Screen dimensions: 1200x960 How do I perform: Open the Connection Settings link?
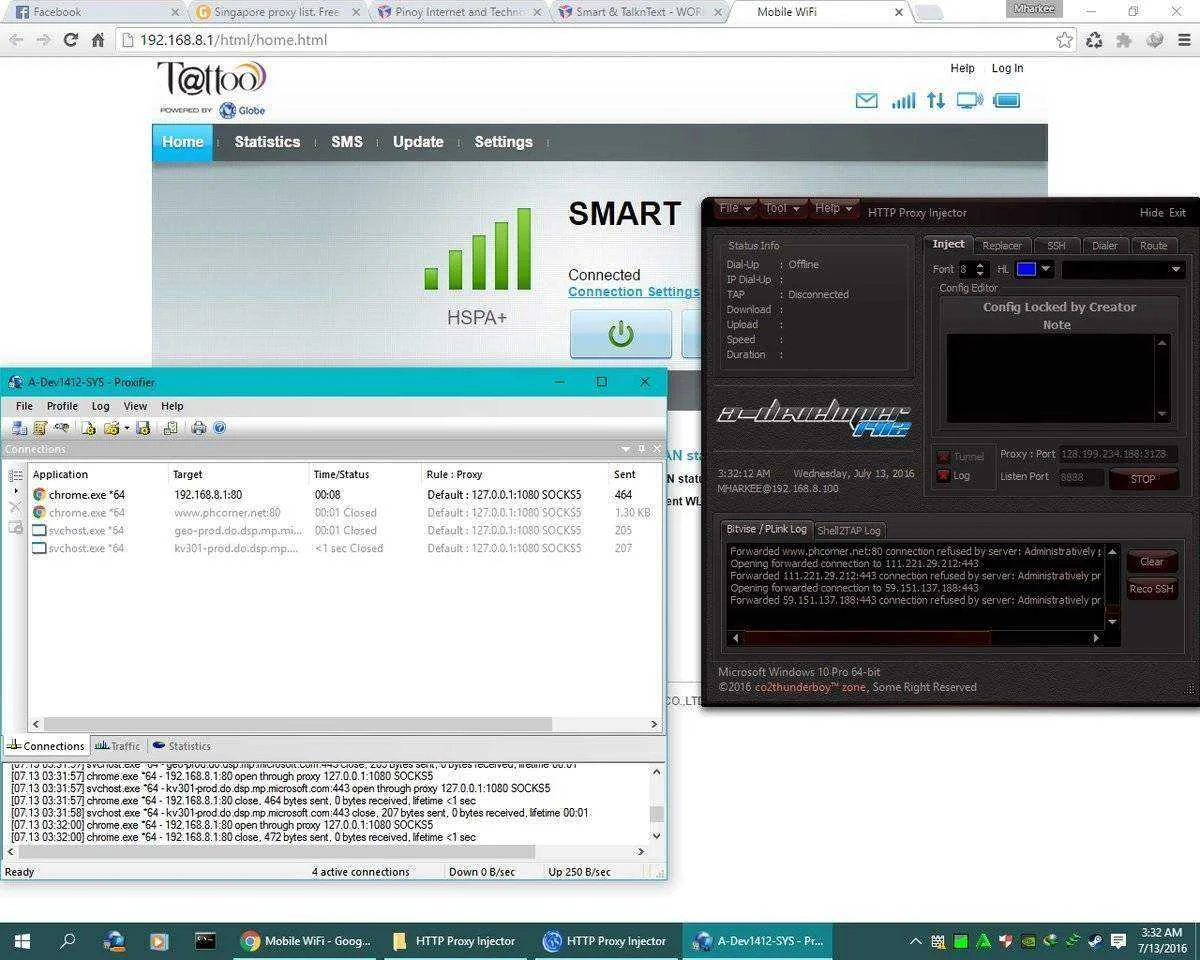coord(634,292)
